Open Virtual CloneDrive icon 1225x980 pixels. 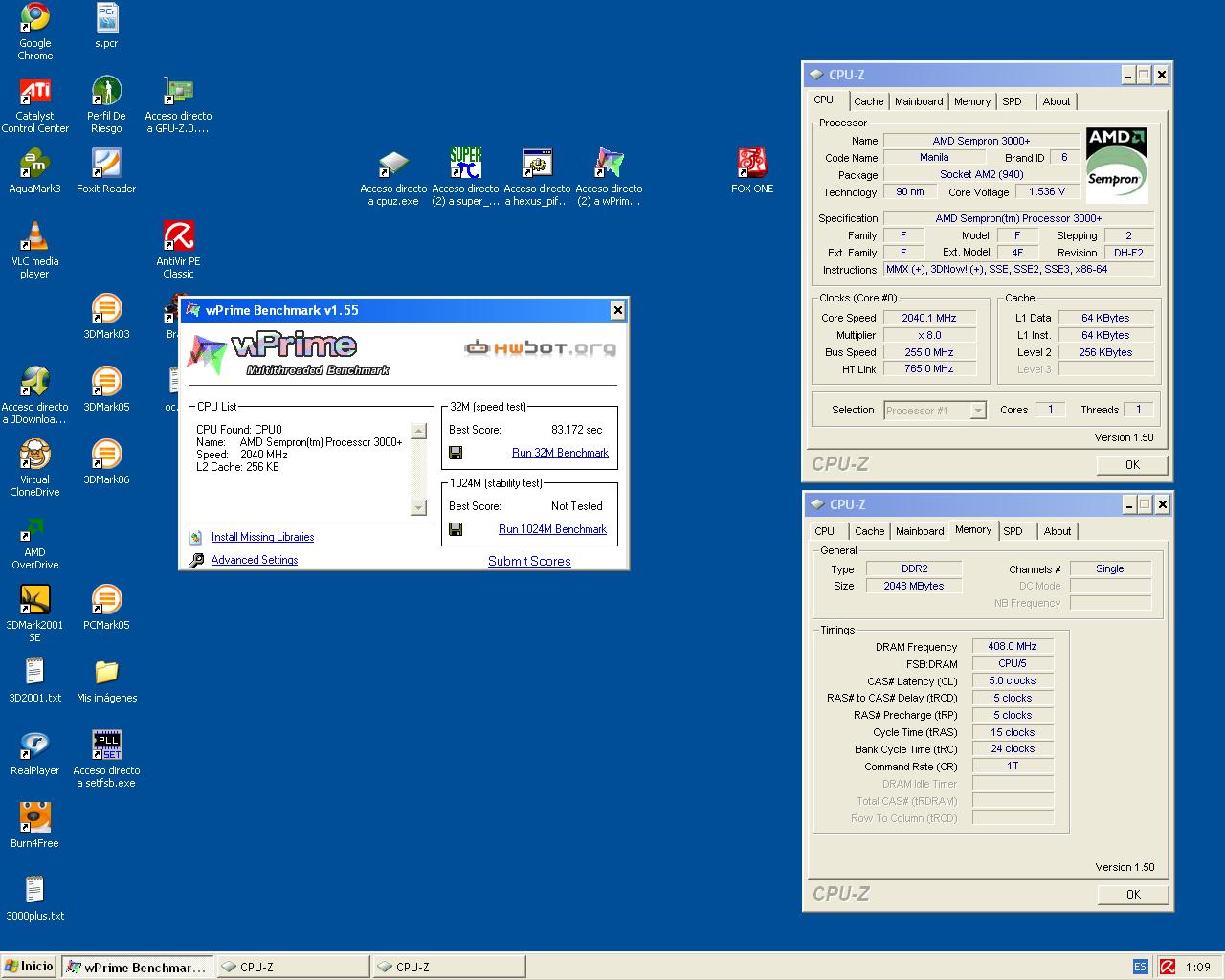coord(34,454)
